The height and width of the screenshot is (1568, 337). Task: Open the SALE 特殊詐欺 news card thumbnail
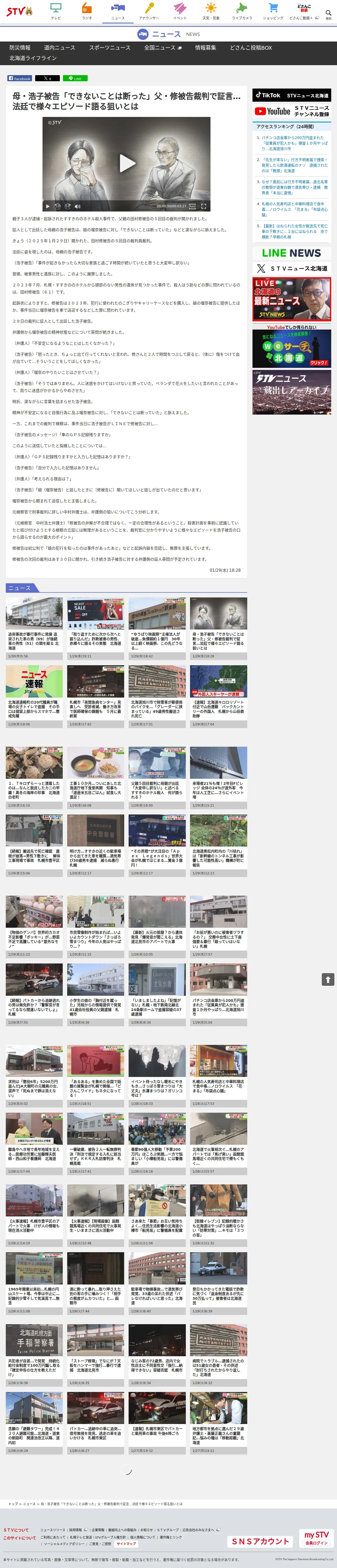tap(96, 613)
